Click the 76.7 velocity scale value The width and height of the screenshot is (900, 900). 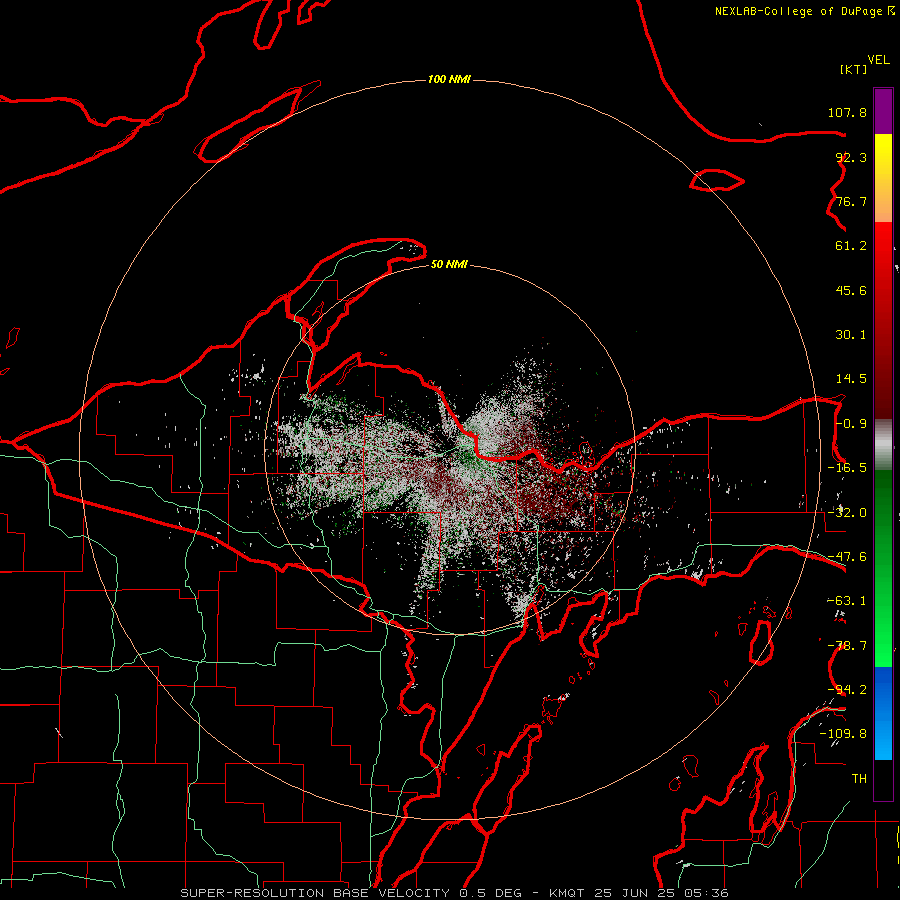pos(851,201)
